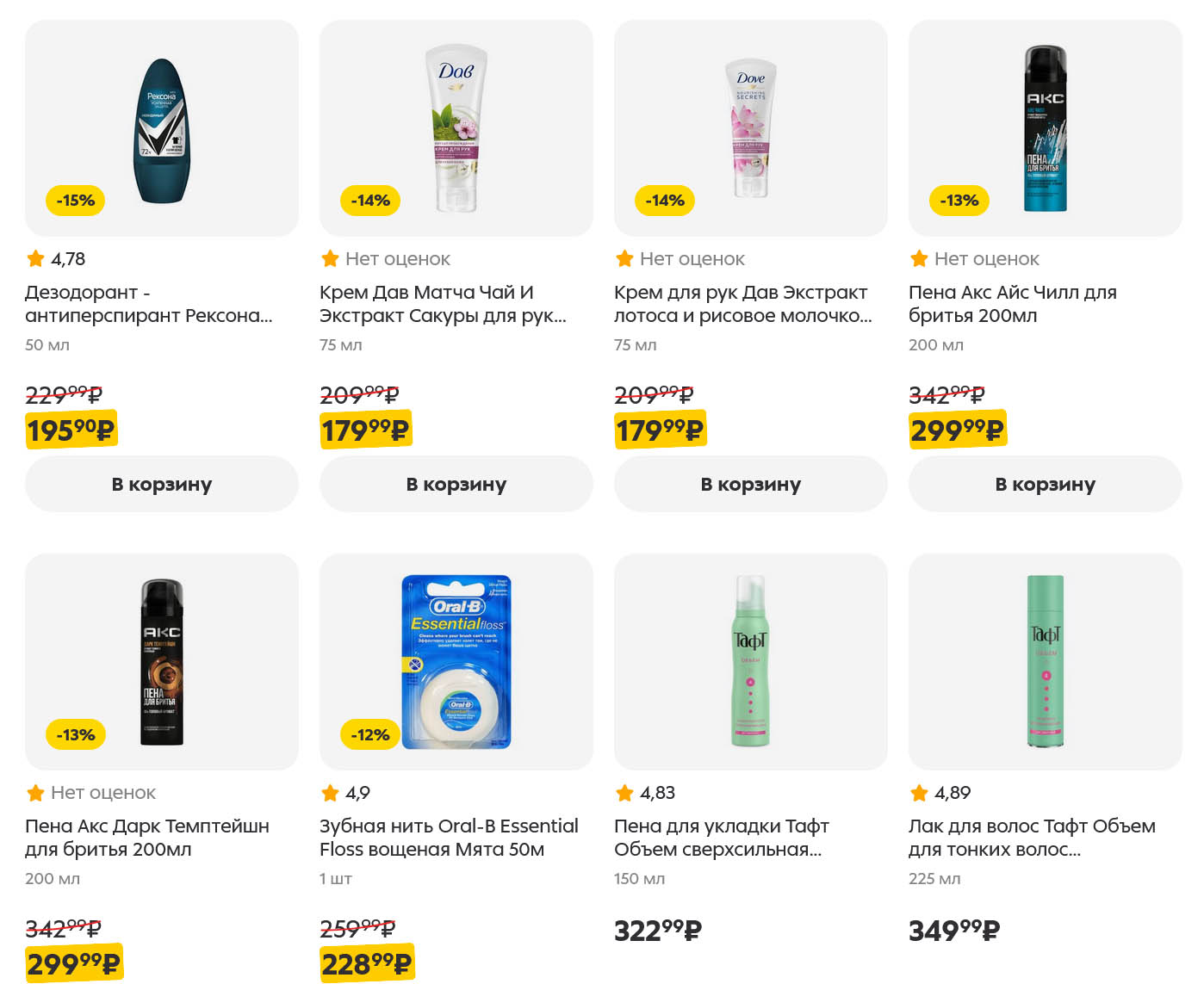Add Axe Ice Chill foam to cart
Viewport: 1204px width, 984px height.
(x=1045, y=484)
